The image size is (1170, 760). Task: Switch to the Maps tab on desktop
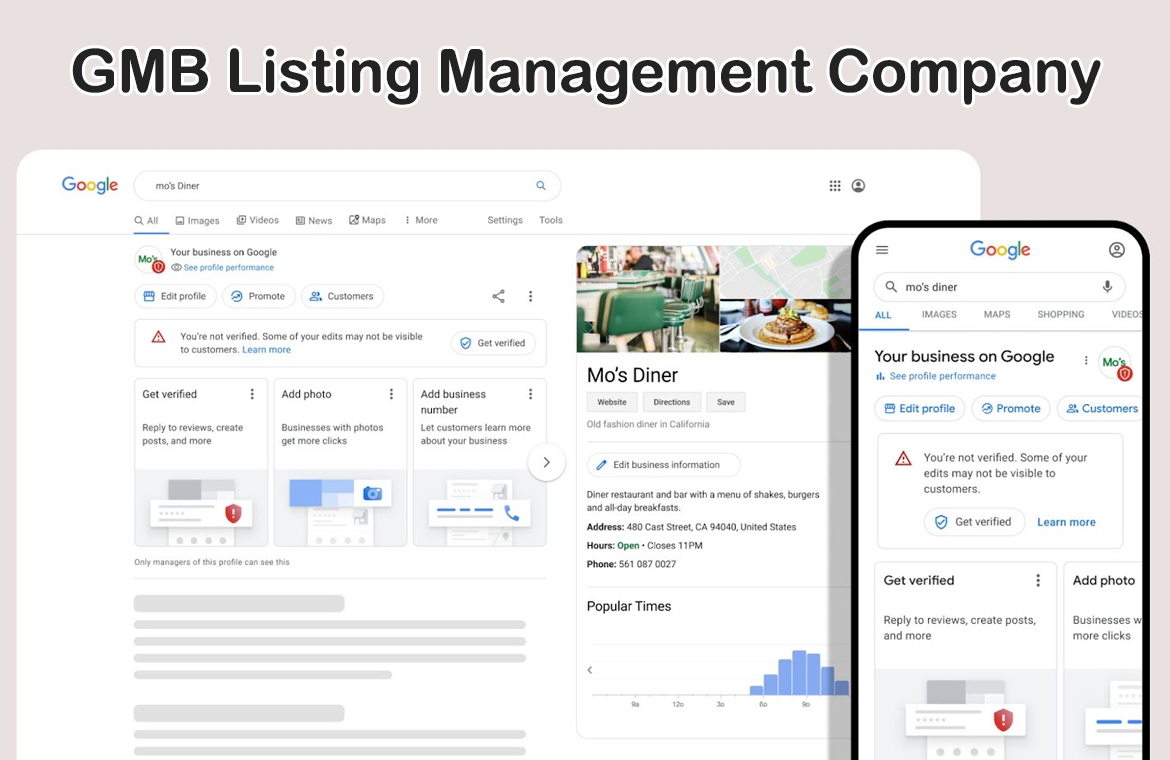tap(367, 220)
